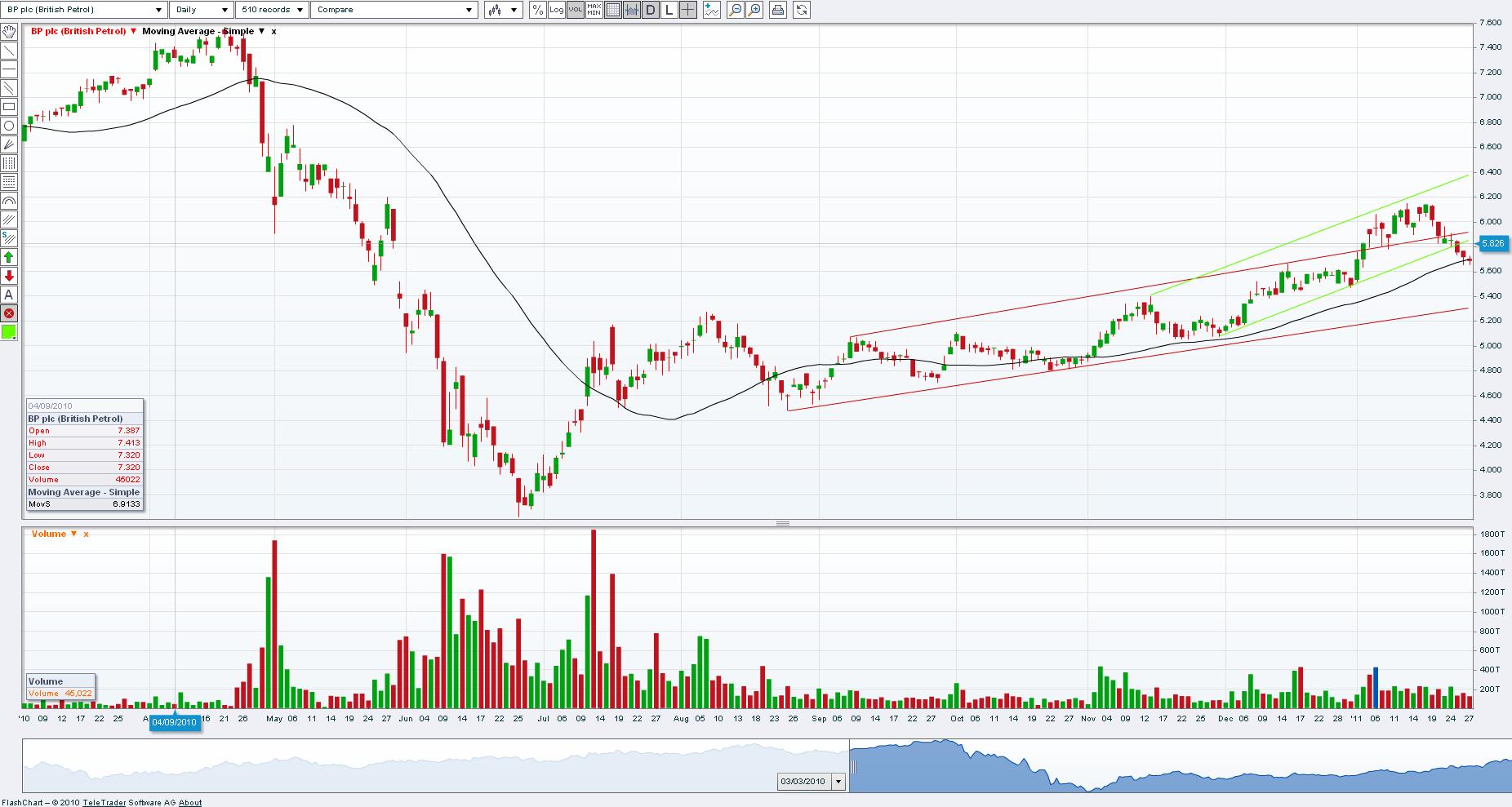
Task: Open the green drawing color picker
Action: 9,332
